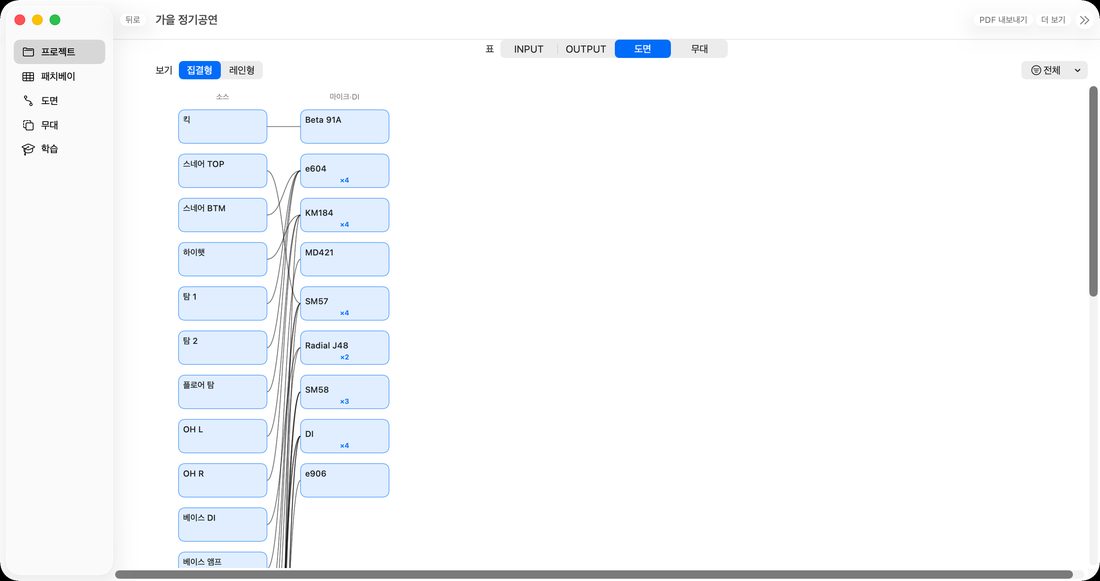The image size is (1100, 581).
Task: Select the OH L source node
Action: [x=222, y=436]
